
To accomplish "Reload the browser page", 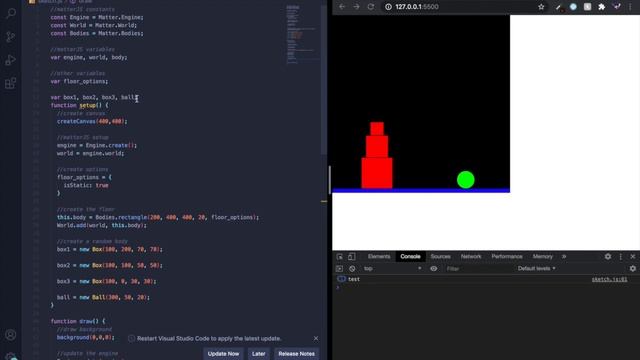I will 371,7.
